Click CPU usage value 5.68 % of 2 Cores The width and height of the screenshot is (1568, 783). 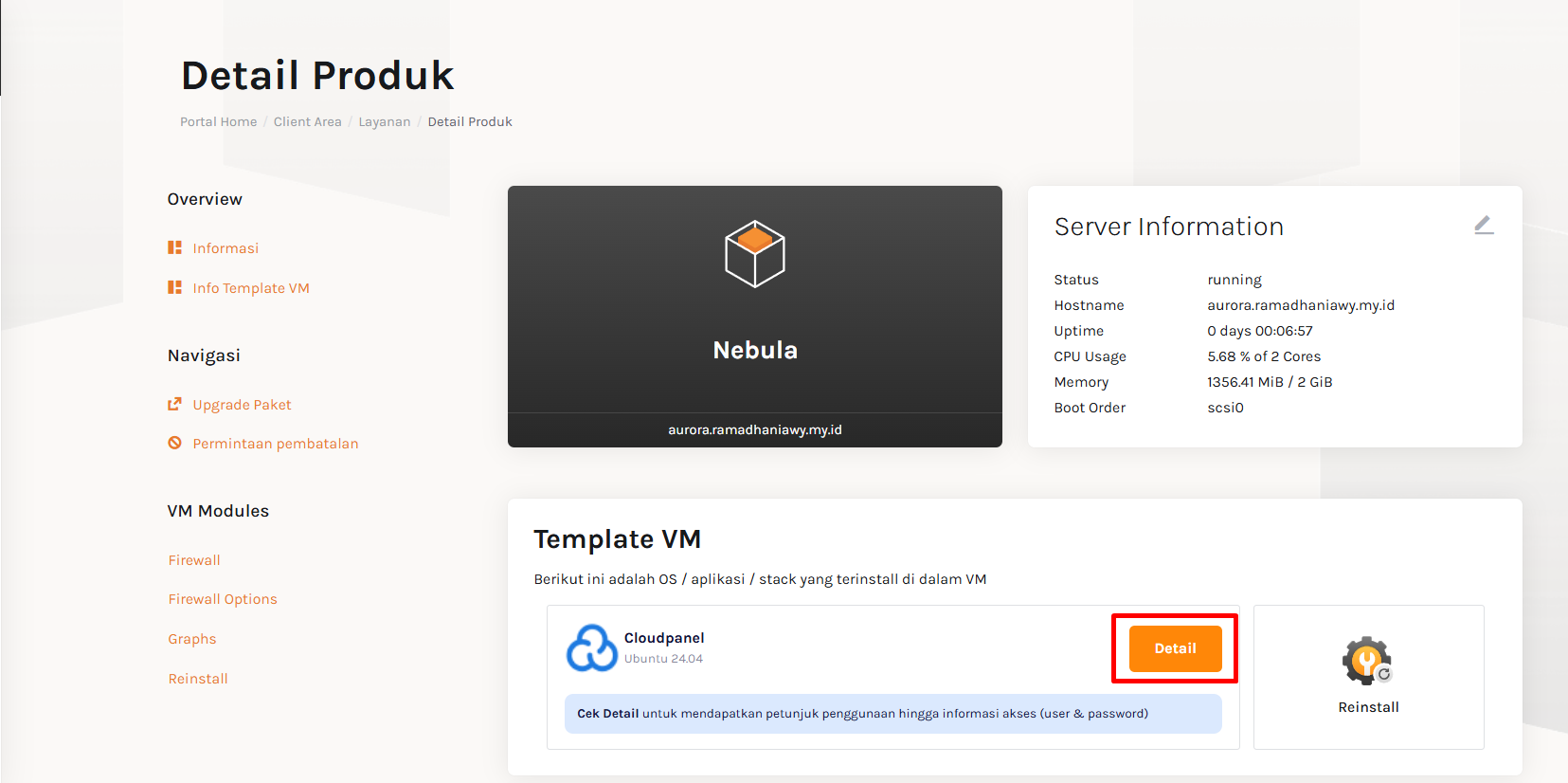1264,356
